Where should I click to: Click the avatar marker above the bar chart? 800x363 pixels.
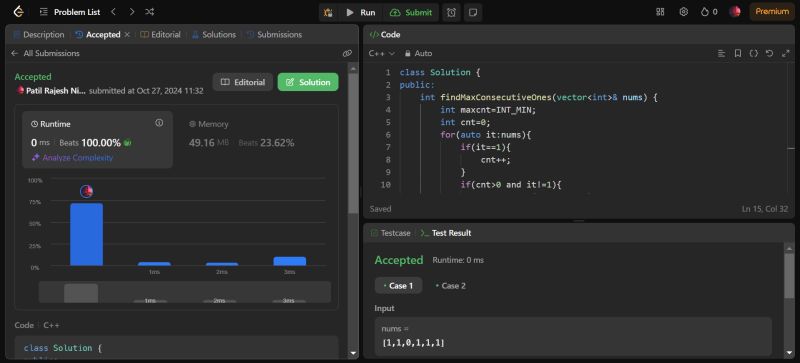[x=87, y=191]
